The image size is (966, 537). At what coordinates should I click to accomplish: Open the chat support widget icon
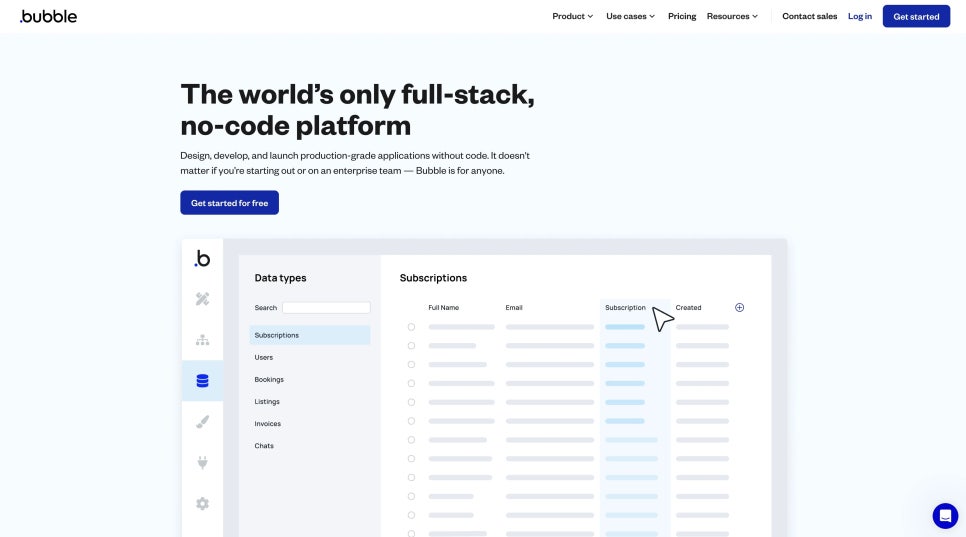[x=945, y=515]
